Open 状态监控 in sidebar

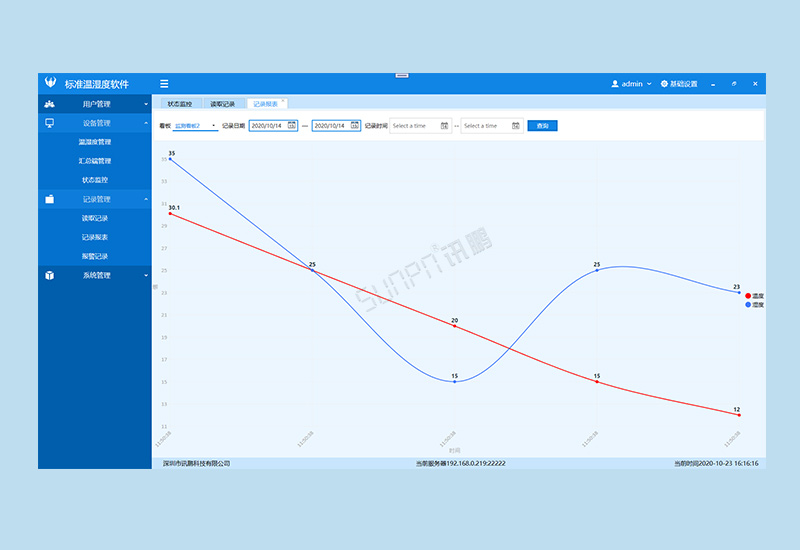click(95, 180)
